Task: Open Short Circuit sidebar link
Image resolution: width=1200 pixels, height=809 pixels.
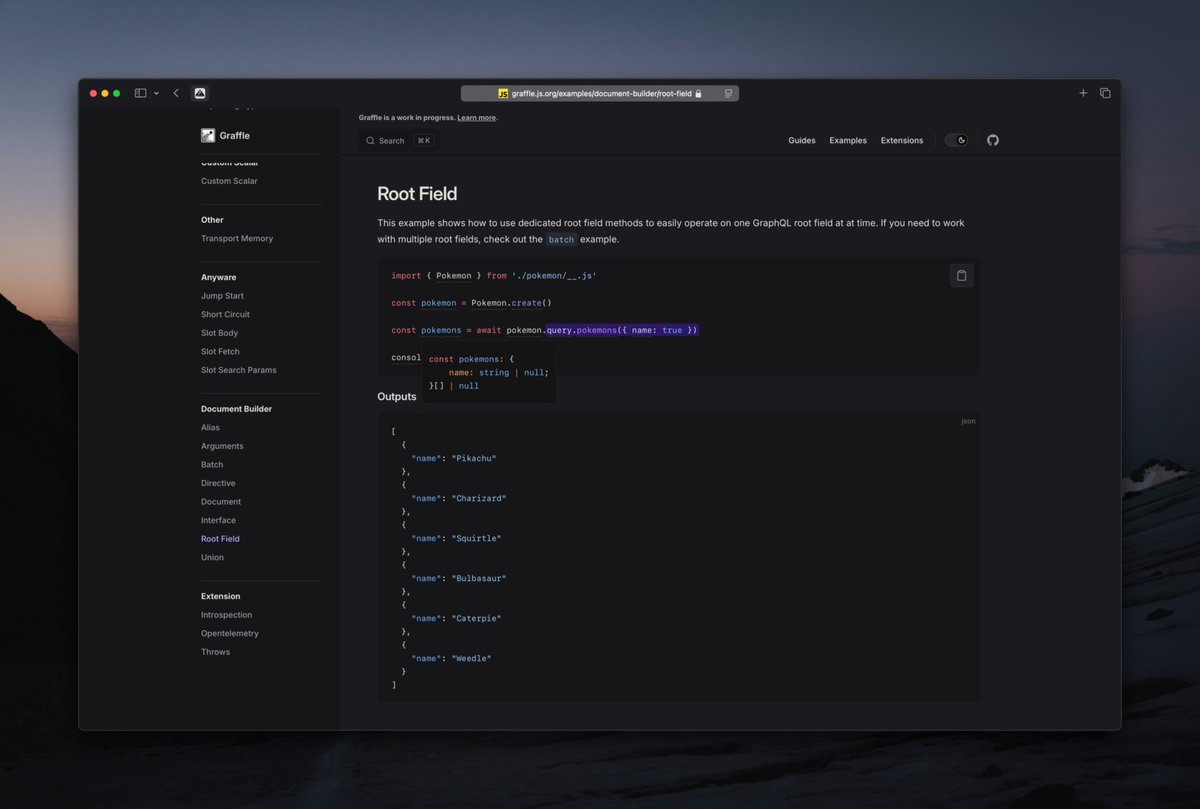Action: pos(225,314)
